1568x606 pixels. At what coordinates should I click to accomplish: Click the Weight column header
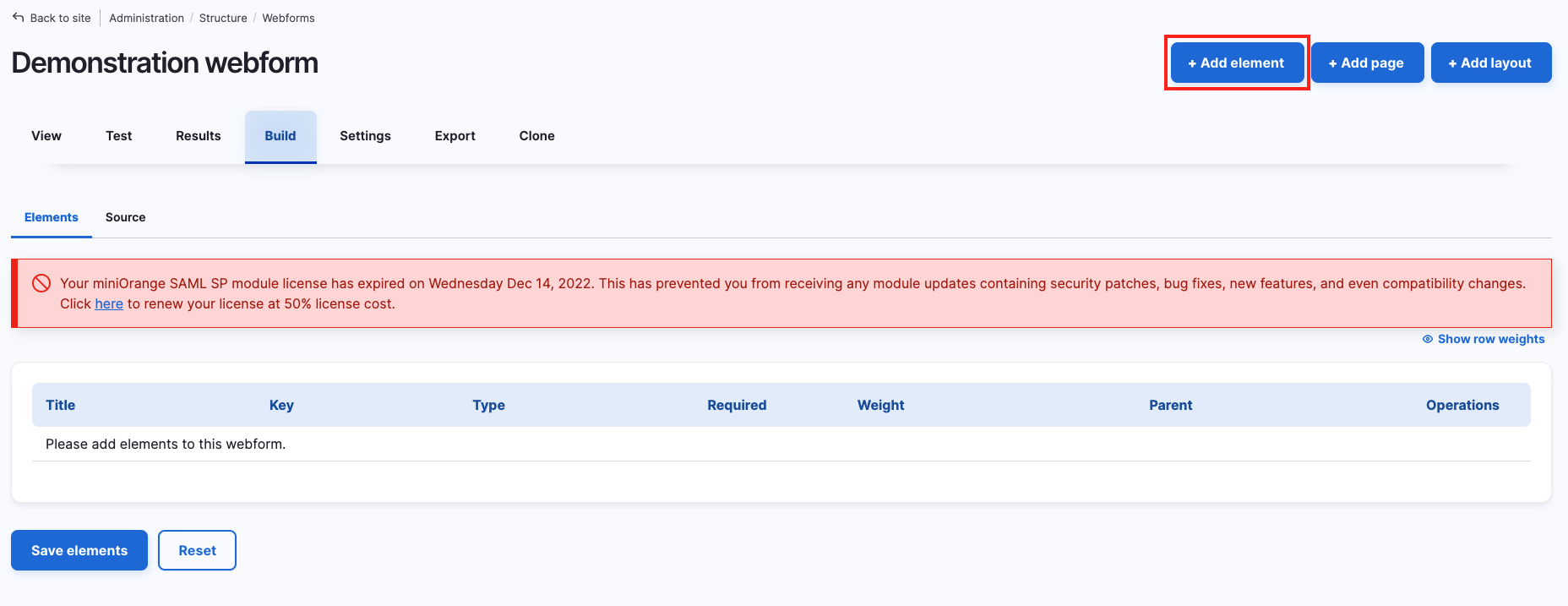coord(880,405)
